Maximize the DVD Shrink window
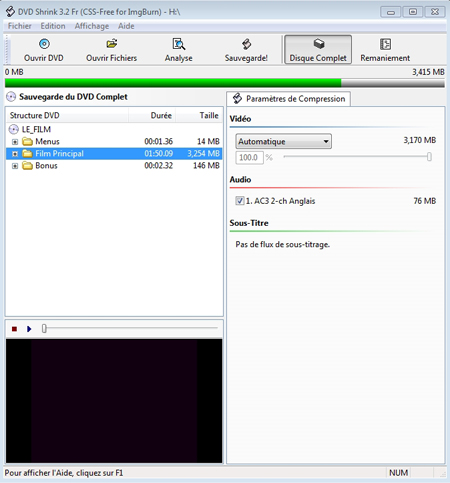Viewport: 450px width, 483px height. coord(413,12)
